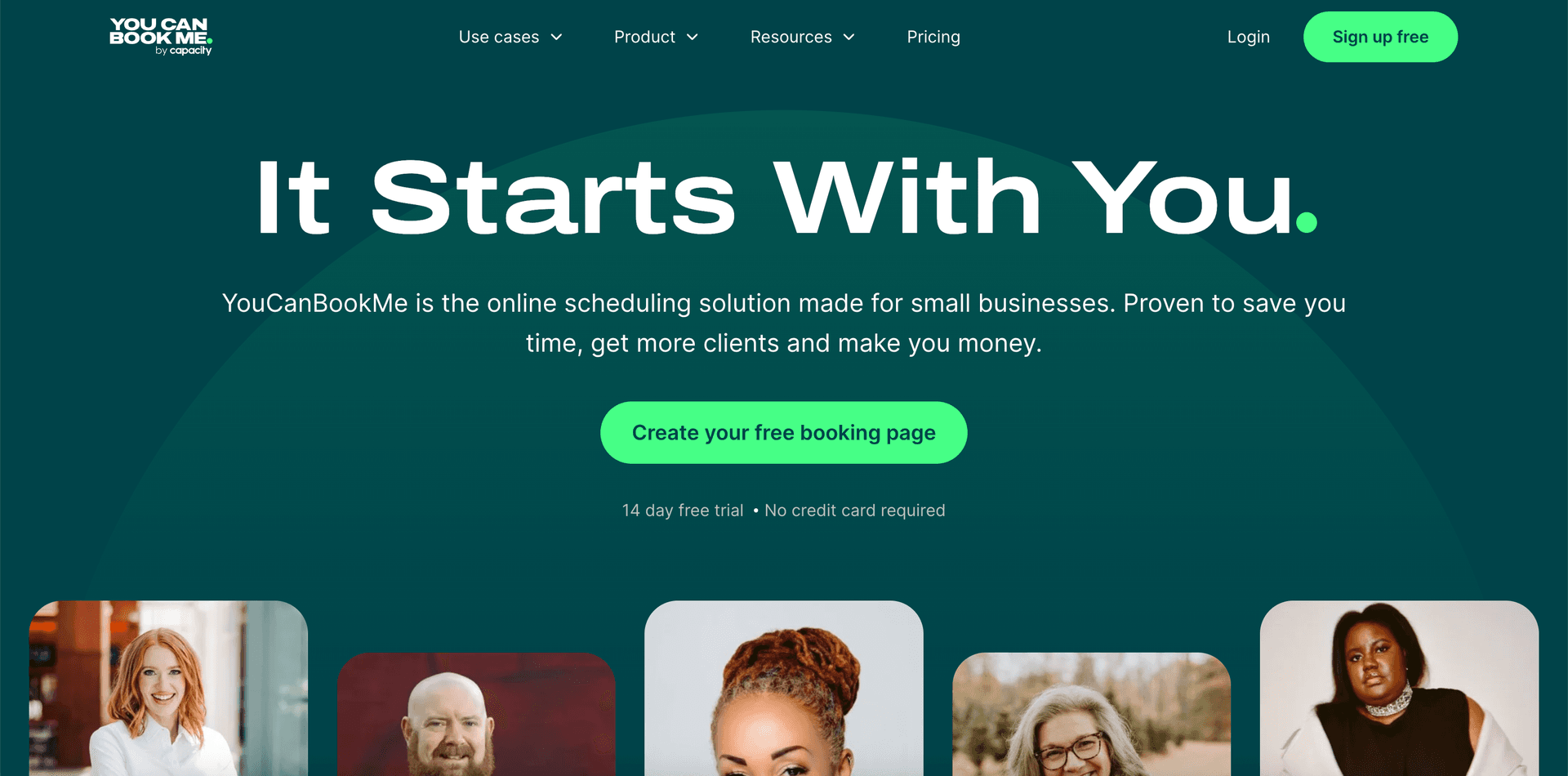Screen dimensions: 1568x776
Task: Select the bald bearded man photo
Action: [476, 714]
